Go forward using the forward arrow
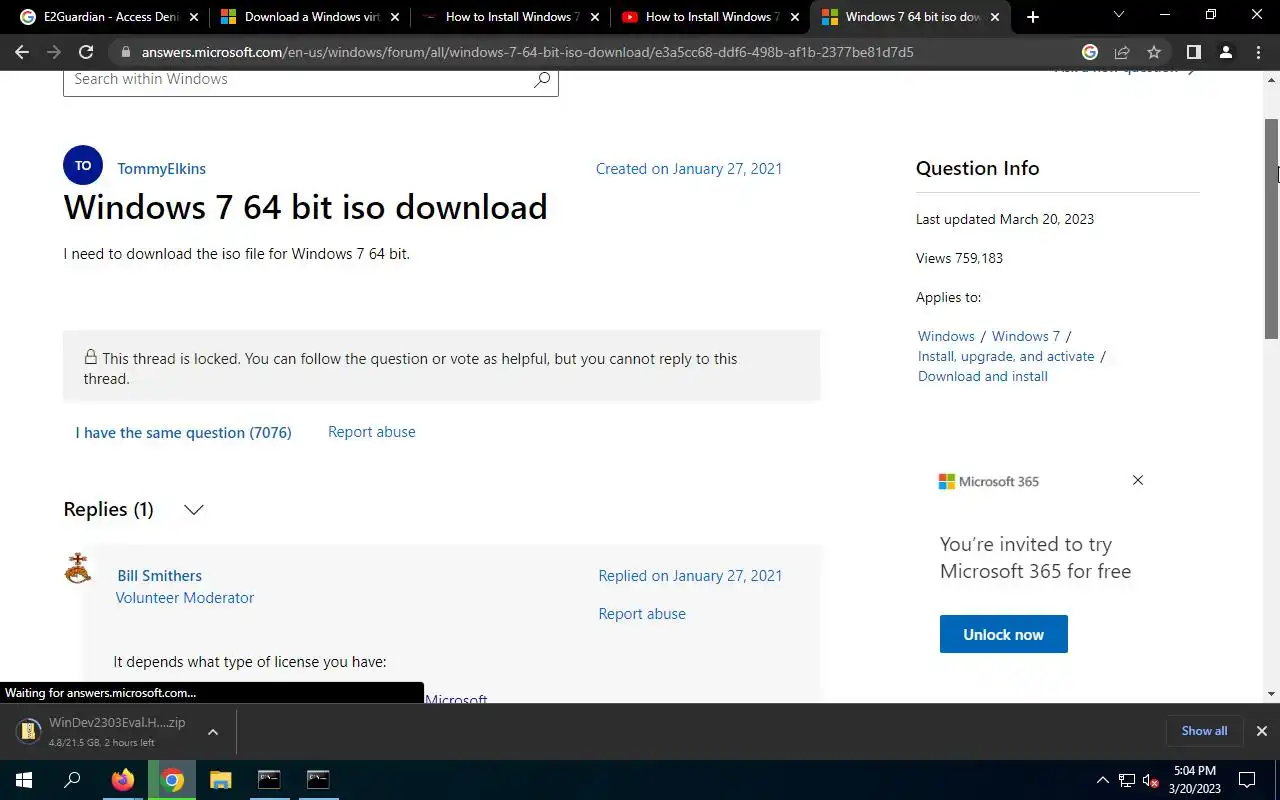1280x800 pixels. (53, 52)
